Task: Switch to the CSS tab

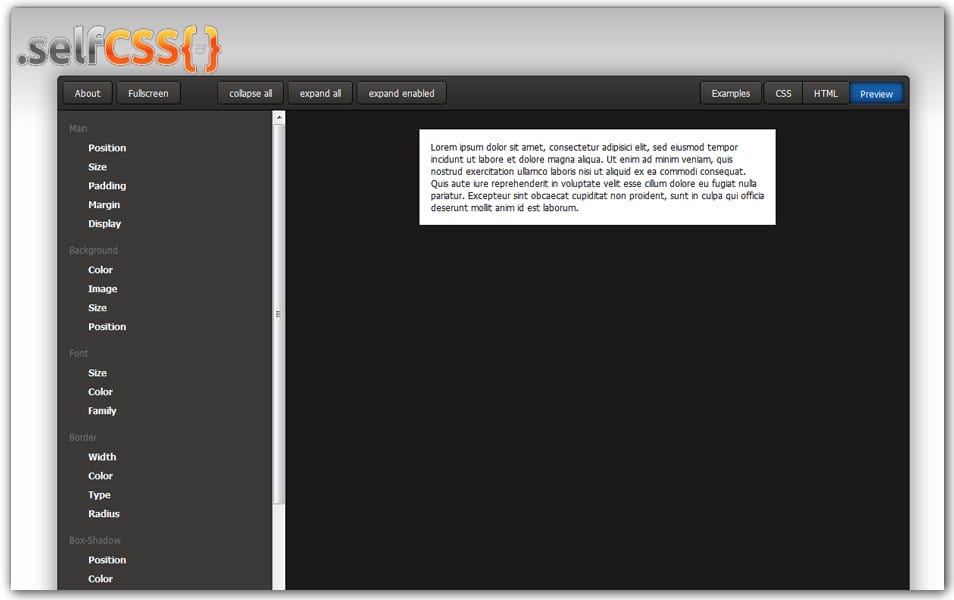Action: pyautogui.click(x=783, y=93)
